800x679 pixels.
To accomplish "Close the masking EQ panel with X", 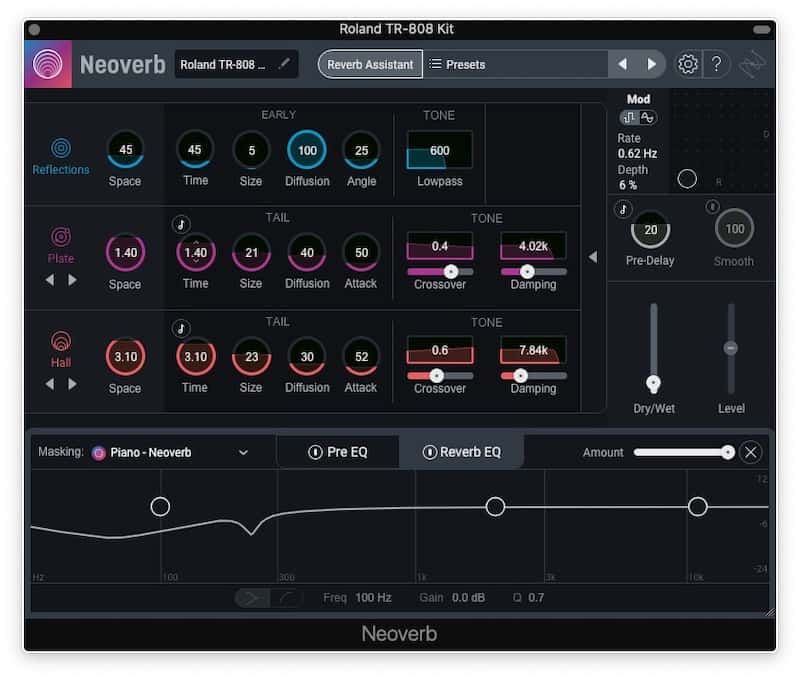I will 751,452.
